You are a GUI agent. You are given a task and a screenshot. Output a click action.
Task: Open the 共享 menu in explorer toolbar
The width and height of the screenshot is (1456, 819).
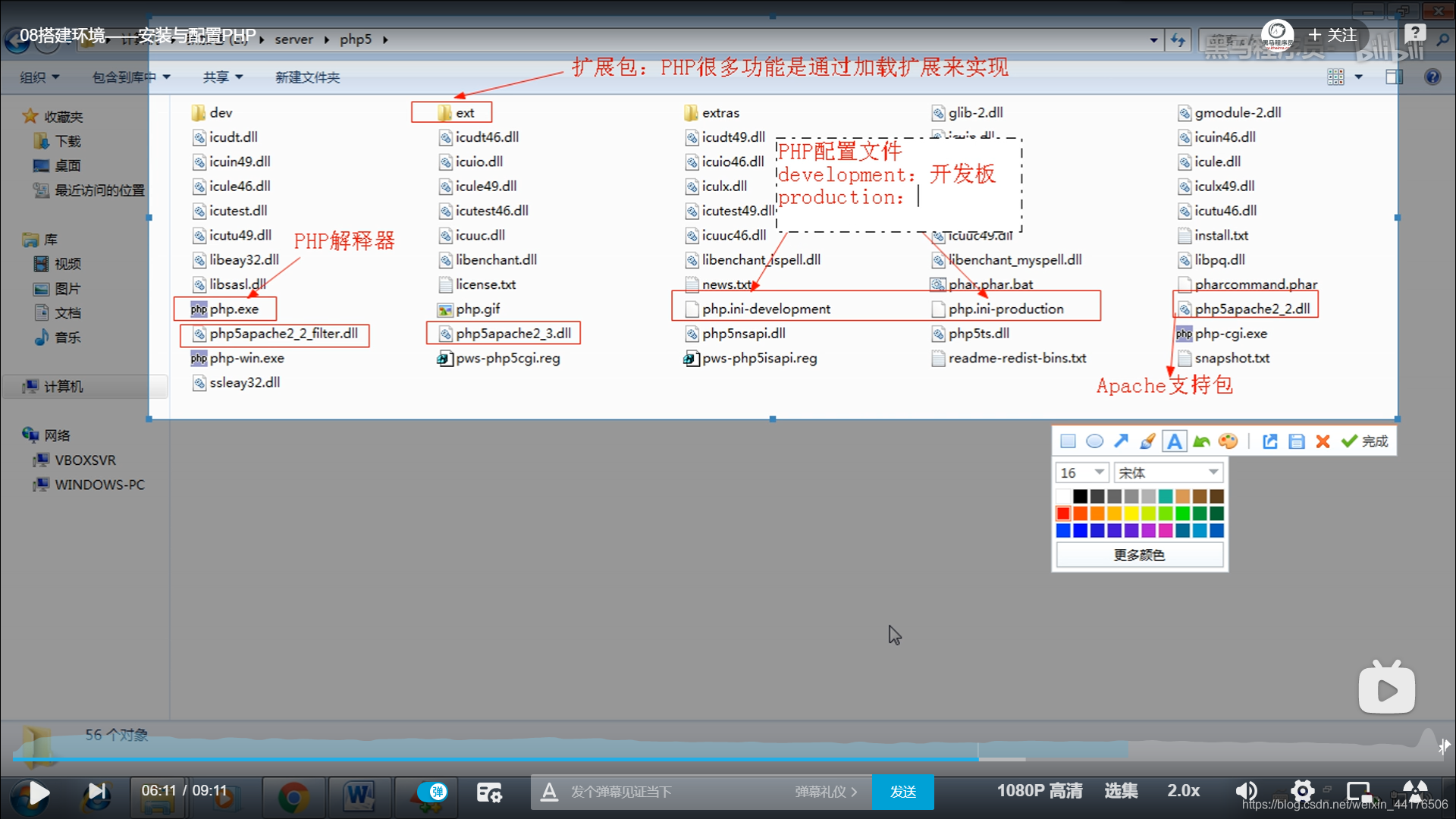(x=222, y=77)
